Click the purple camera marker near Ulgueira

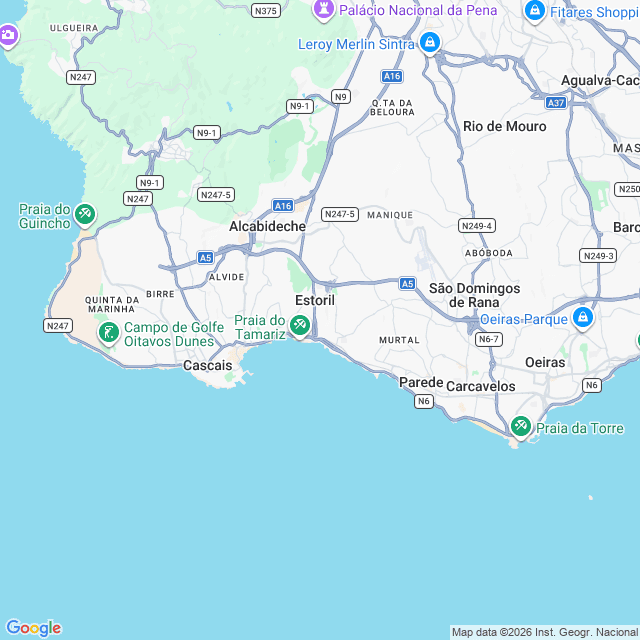(x=8, y=36)
